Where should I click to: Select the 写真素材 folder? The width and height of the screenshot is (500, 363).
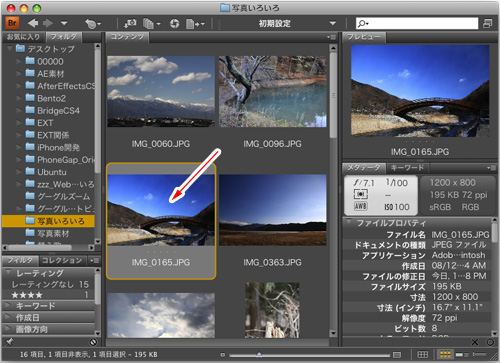(47, 233)
